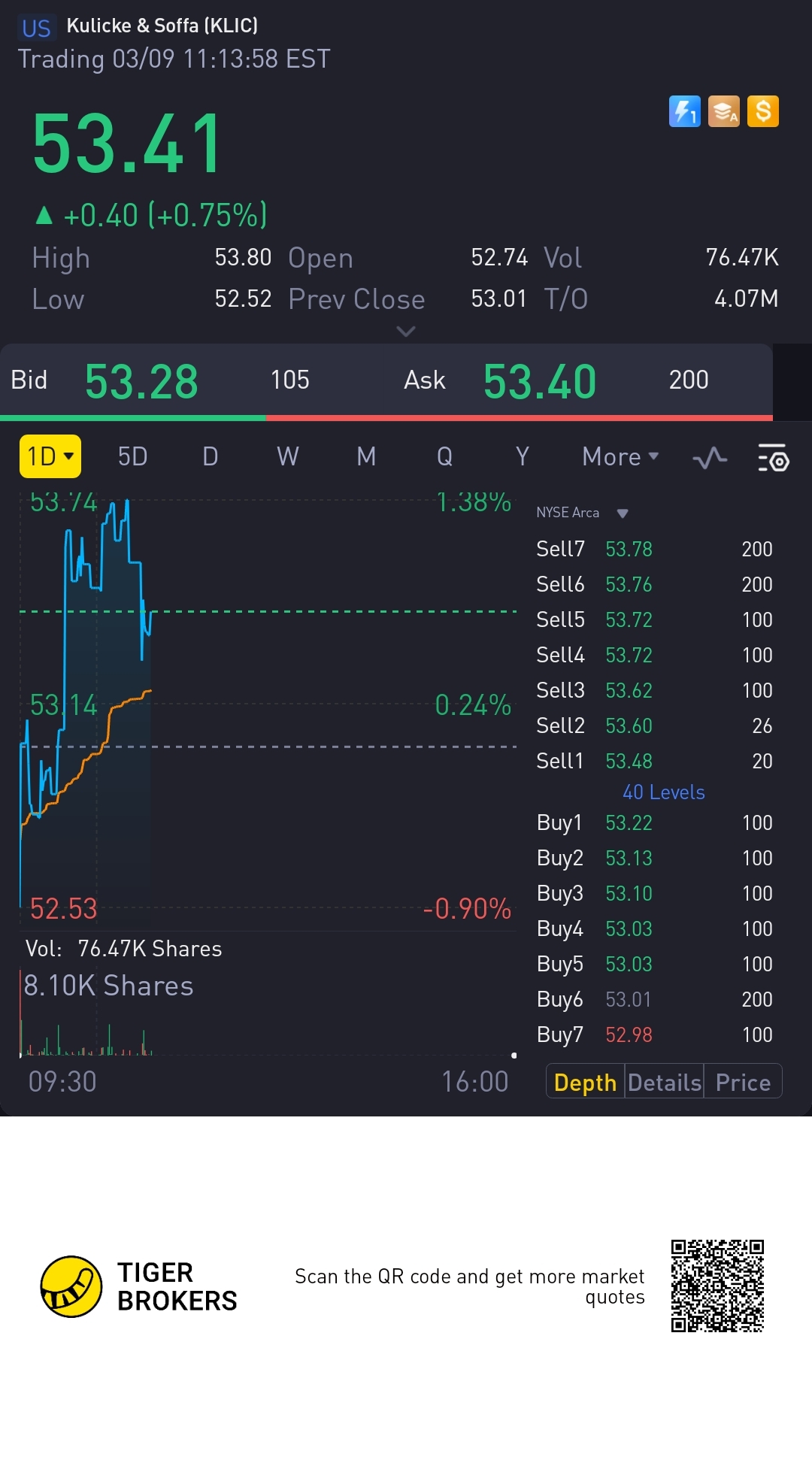The image size is (812, 1457).
Task: Expand quote details chevron below Prev Close
Action: tap(406, 332)
